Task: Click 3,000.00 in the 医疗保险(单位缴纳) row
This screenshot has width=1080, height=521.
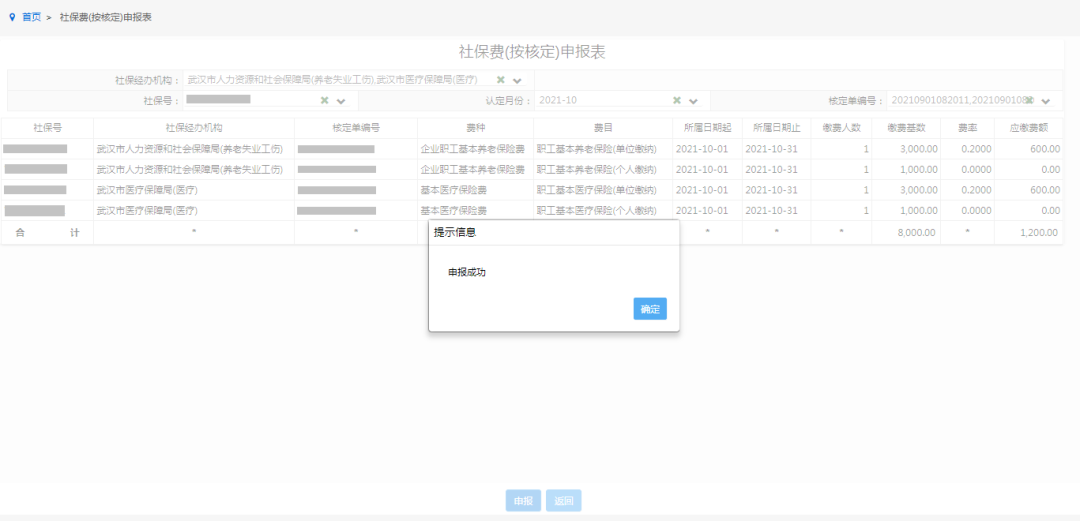Action: pyautogui.click(x=917, y=190)
